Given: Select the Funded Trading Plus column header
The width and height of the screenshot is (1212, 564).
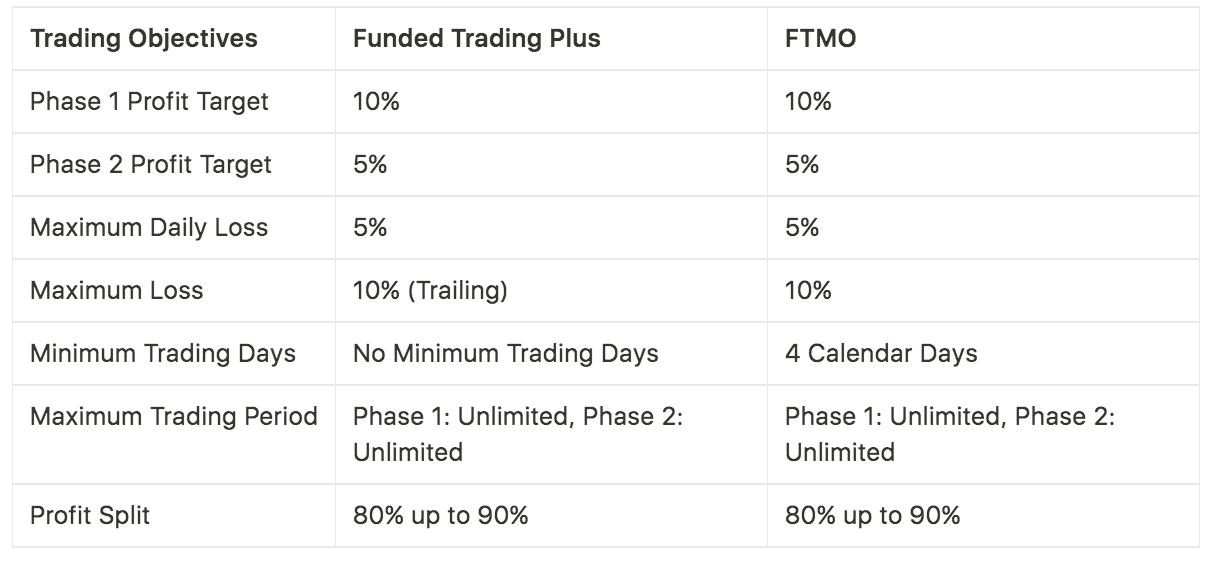Looking at the screenshot, I should [477, 39].
